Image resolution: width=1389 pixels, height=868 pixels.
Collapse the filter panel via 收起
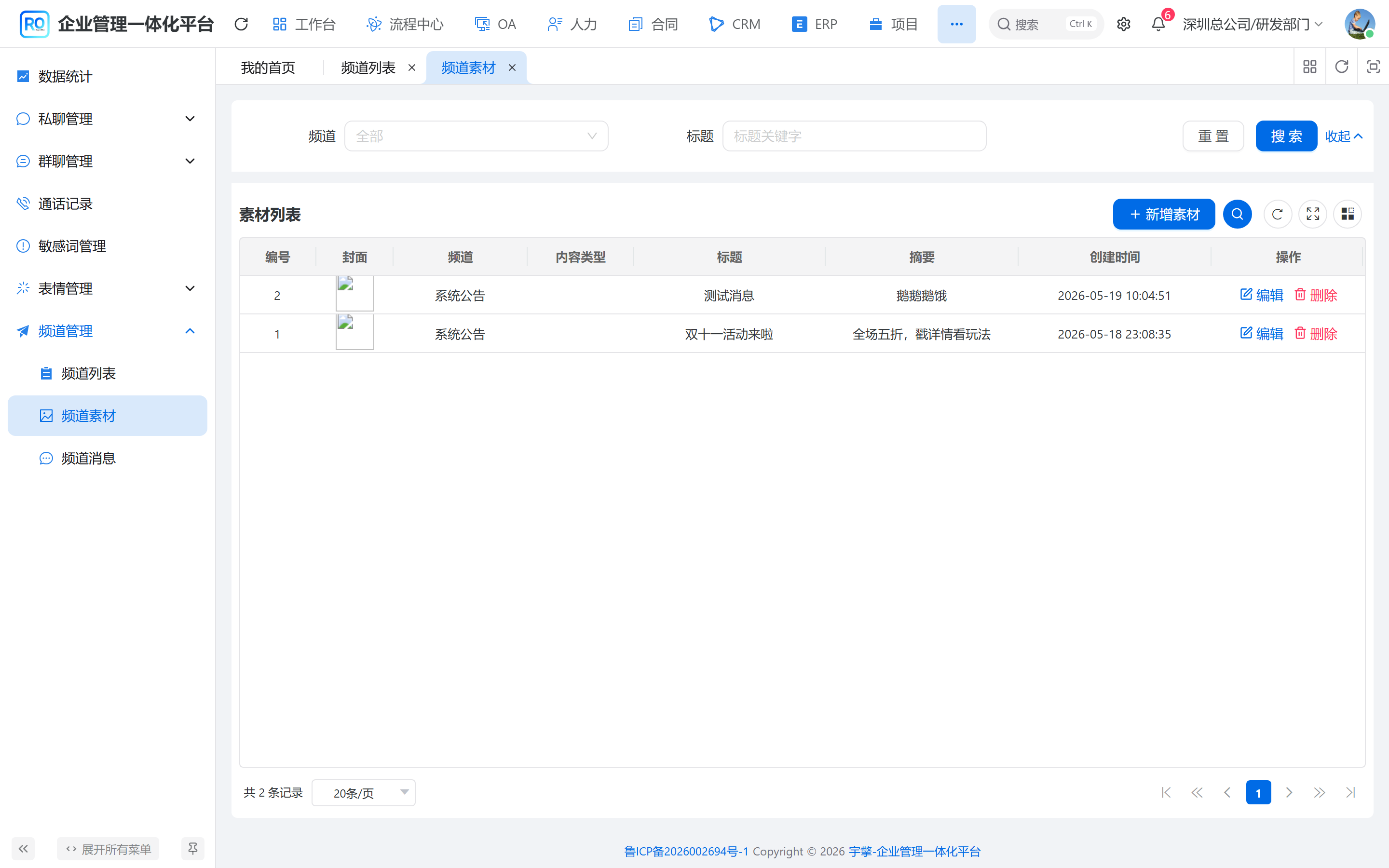(x=1344, y=136)
